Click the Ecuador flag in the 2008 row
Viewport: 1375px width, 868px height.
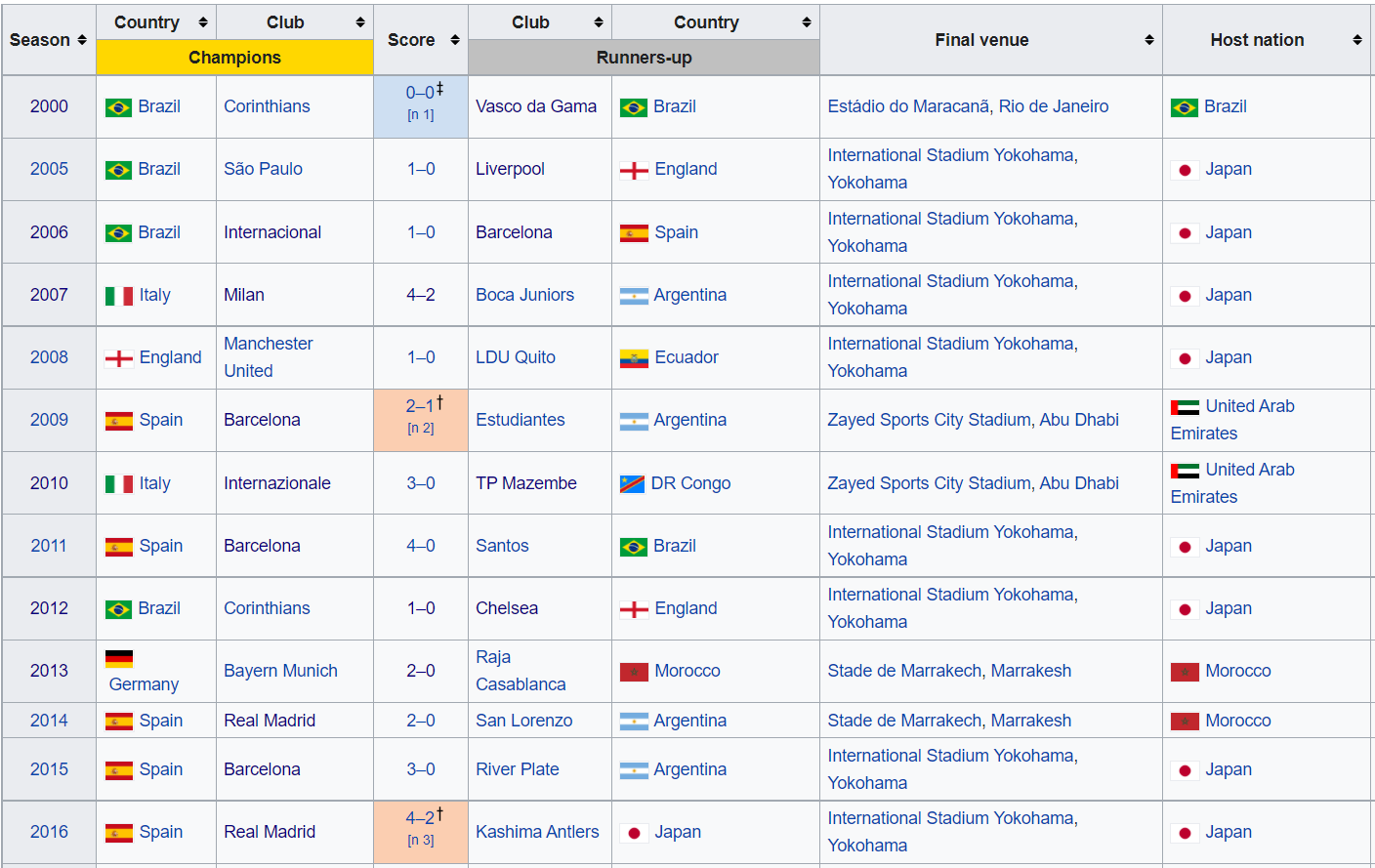[x=634, y=358]
